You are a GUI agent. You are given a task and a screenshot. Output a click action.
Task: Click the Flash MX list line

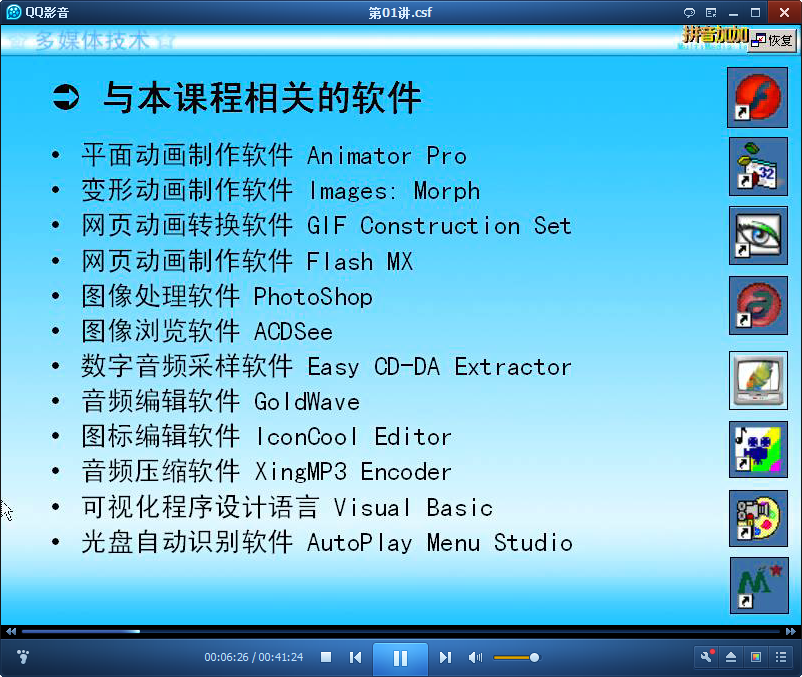pyautogui.click(x=247, y=261)
